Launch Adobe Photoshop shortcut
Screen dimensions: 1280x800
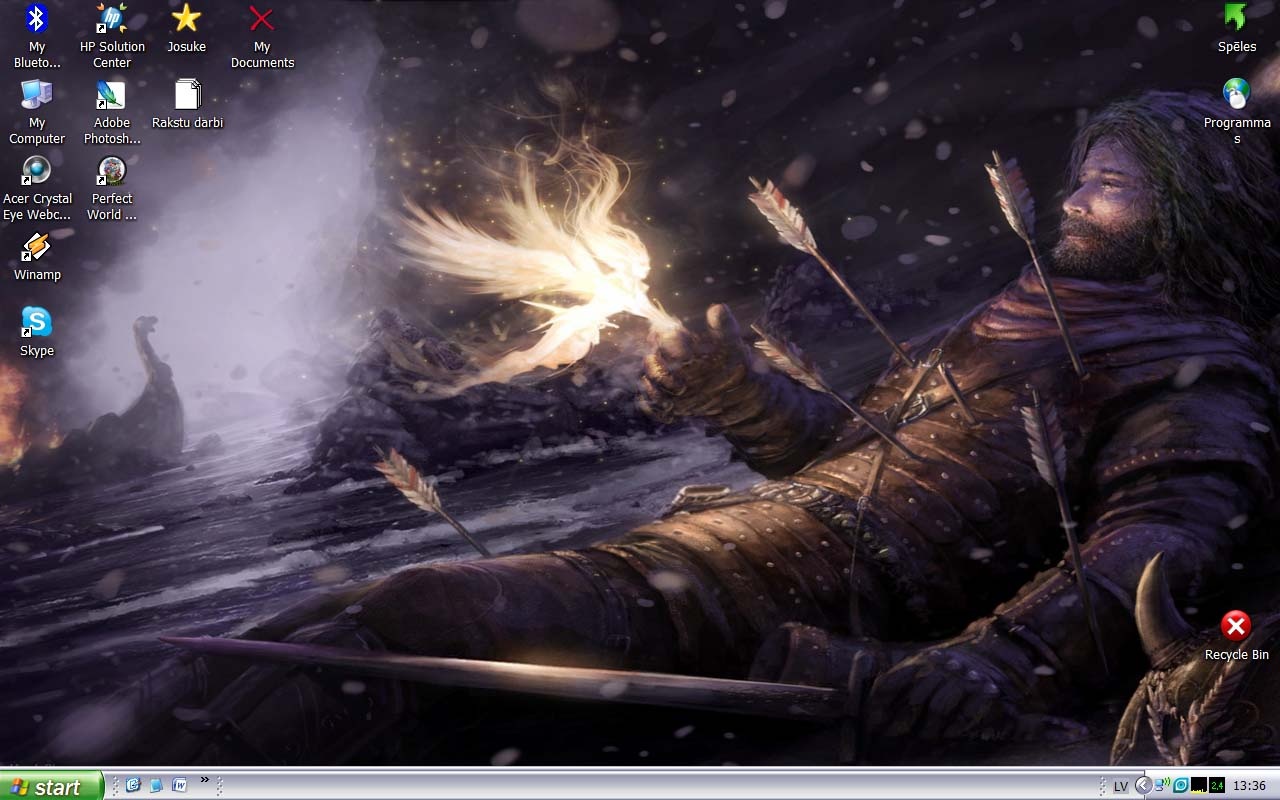(x=112, y=112)
